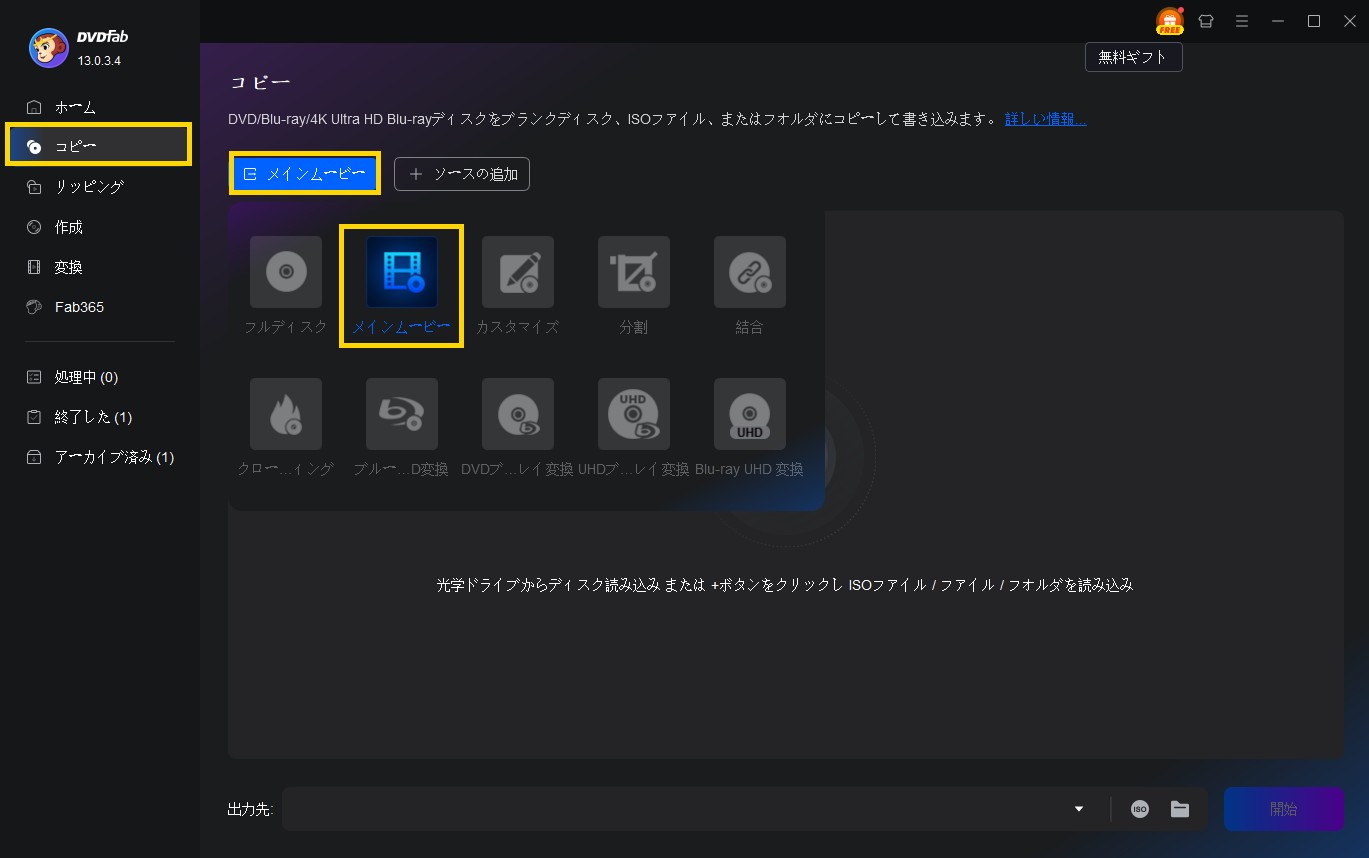This screenshot has height=858, width=1369.
Task: Show the 処理中 (0) task list
Action: (100, 377)
